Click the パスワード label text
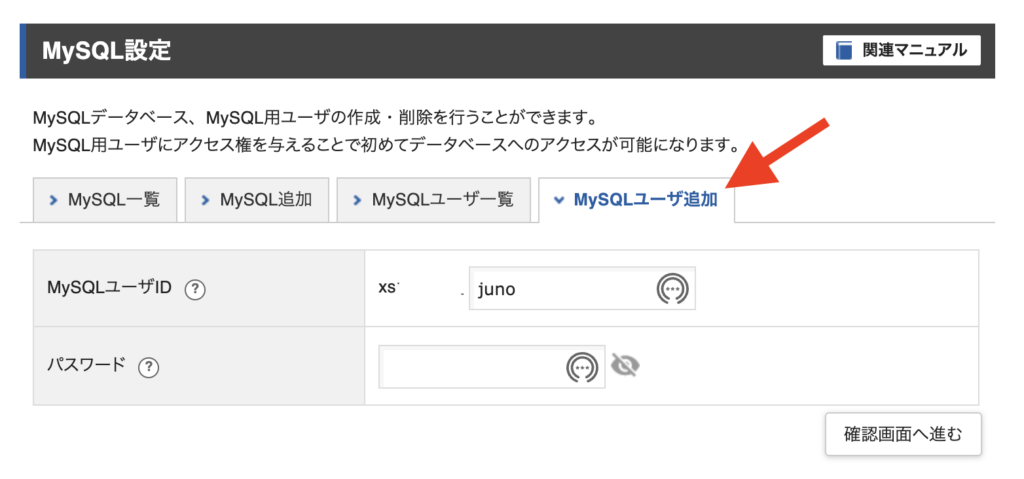The height and width of the screenshot is (479, 1024). coord(86,366)
